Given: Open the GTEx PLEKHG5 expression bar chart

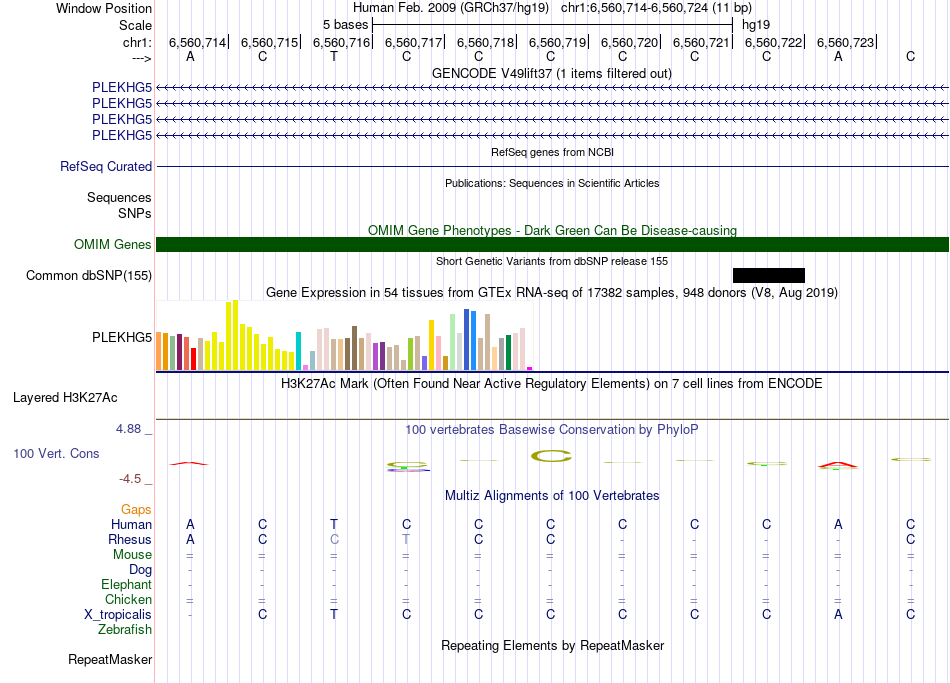Looking at the screenshot, I should 344,335.
